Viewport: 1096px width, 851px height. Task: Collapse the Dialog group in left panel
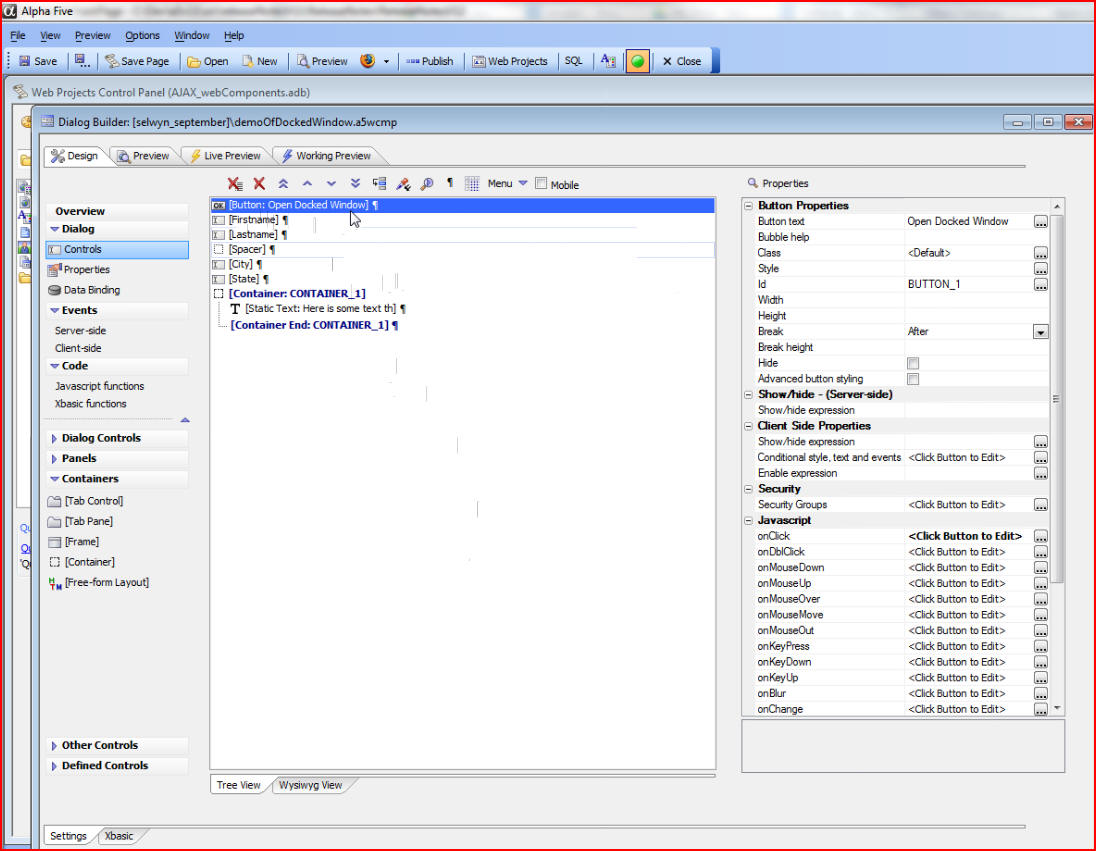click(55, 229)
